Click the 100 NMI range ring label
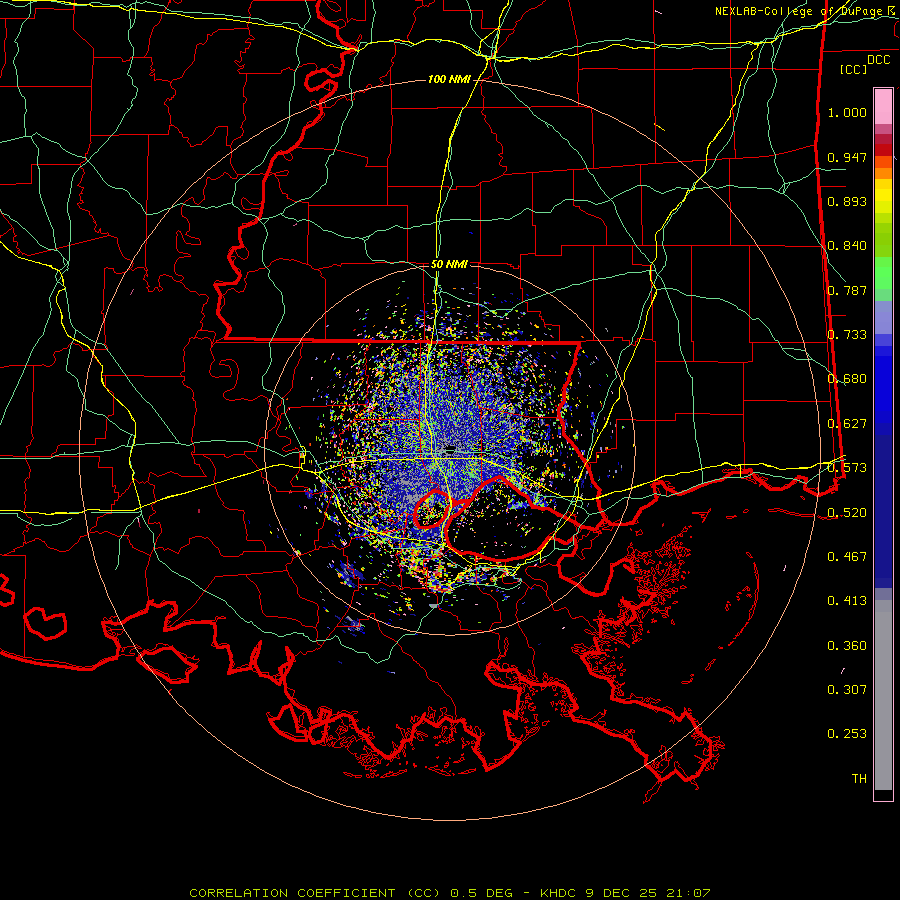900x900 pixels. click(448, 79)
